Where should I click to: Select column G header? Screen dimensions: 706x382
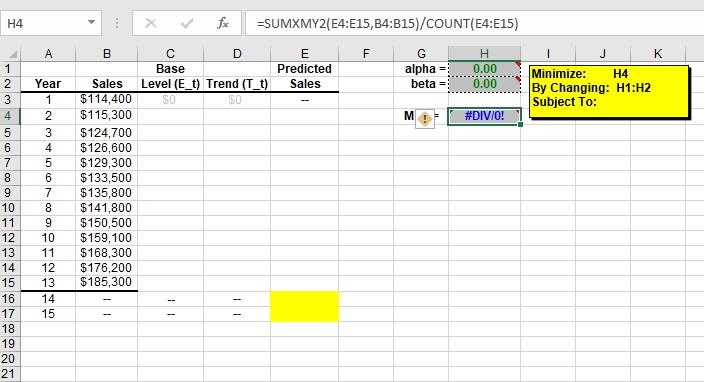(421, 54)
